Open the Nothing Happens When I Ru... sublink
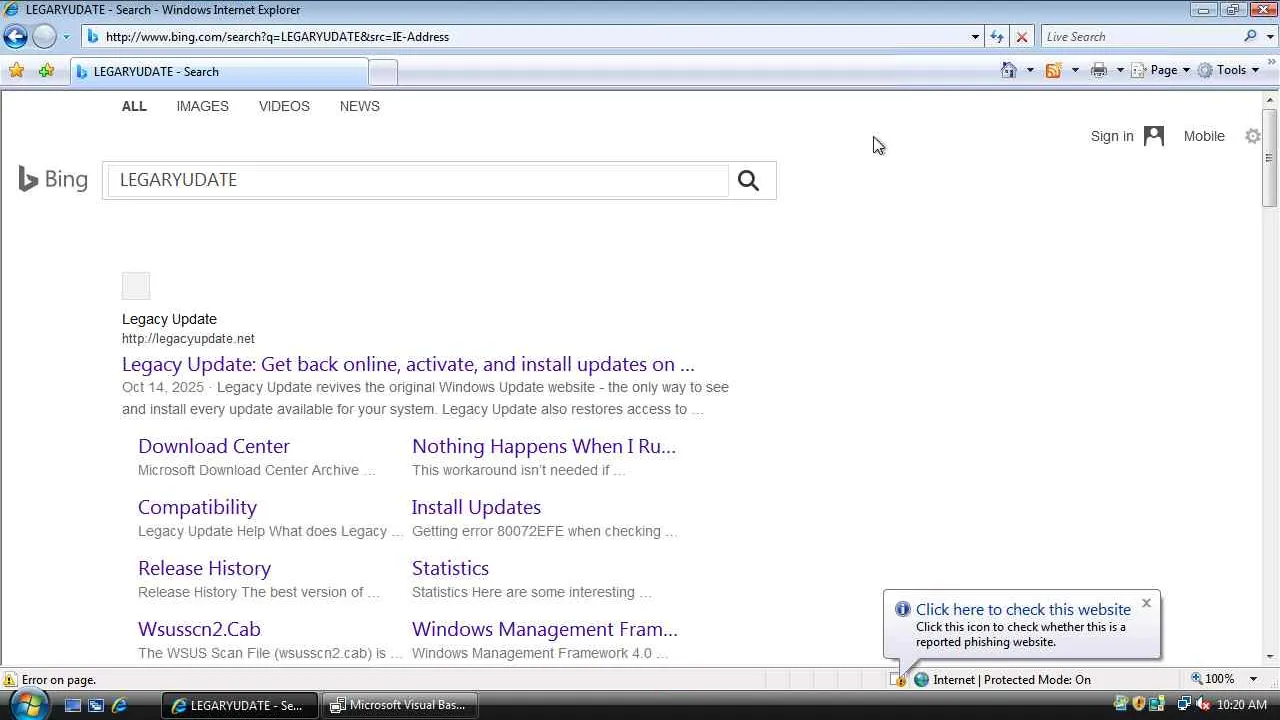1280x720 pixels. (544, 446)
